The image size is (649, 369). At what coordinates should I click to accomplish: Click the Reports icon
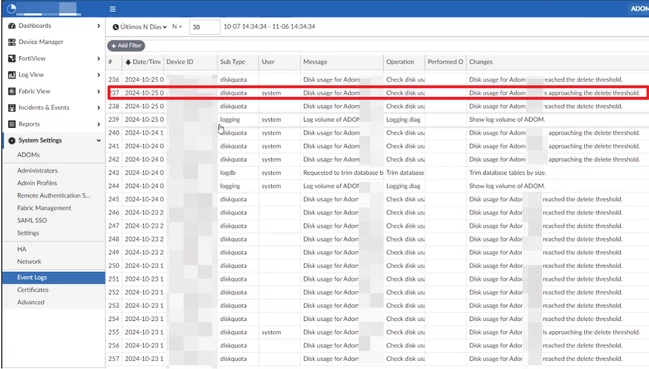click(x=12, y=124)
